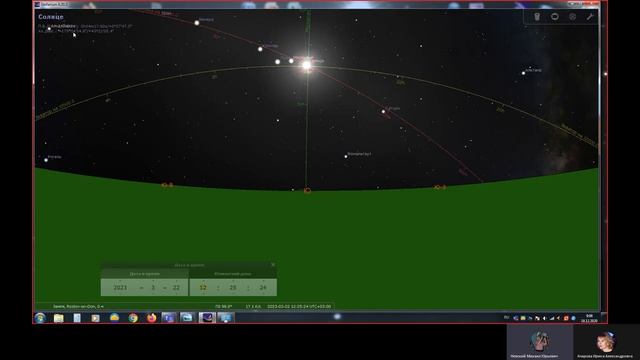Open the yellow cloud app on the taskbar

point(114,318)
